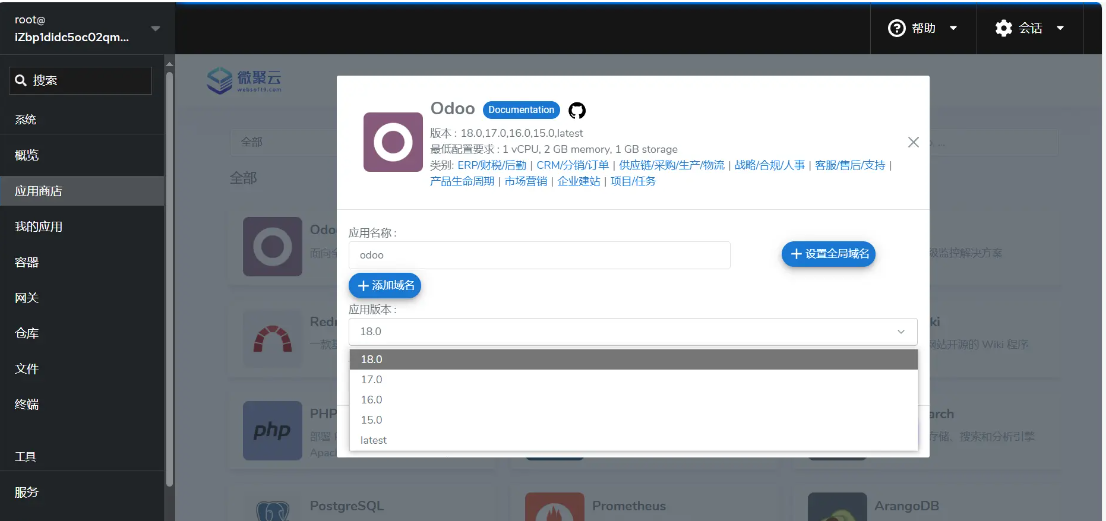Viewport: 1106px width, 521px height.
Task: Click the 添加域名 button
Action: [x=385, y=286]
